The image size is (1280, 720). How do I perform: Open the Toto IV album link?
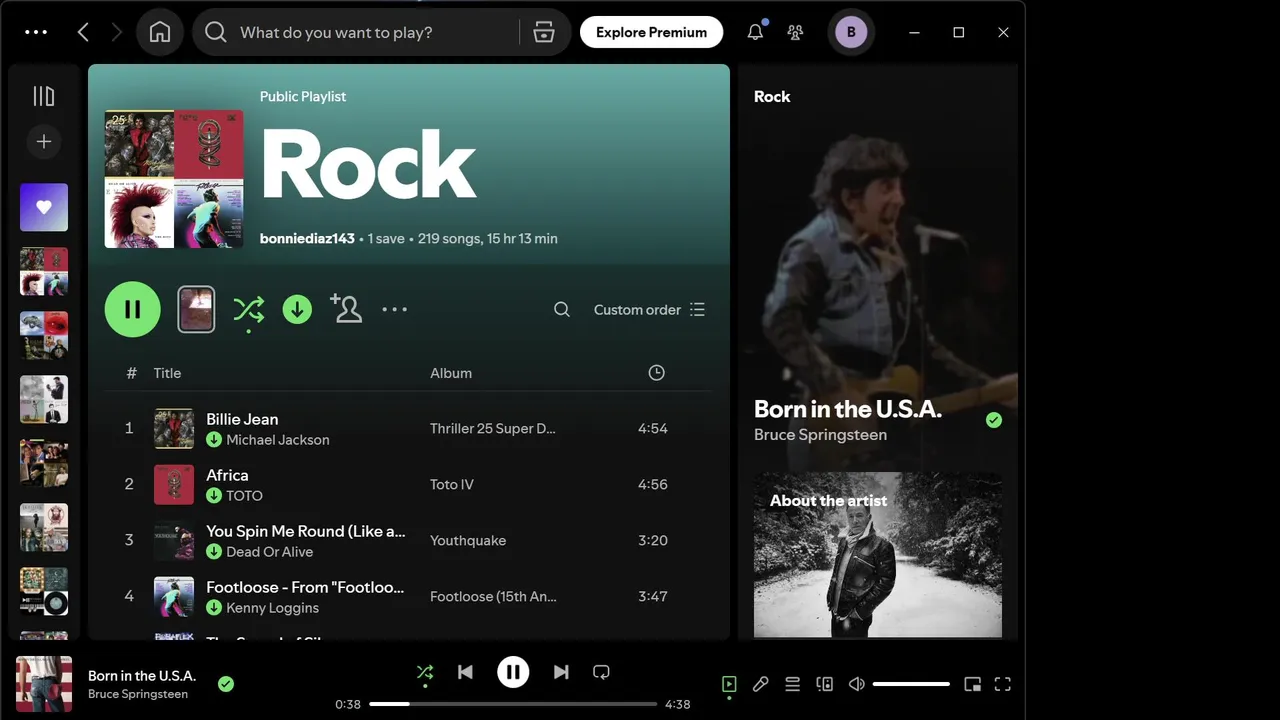[x=452, y=484]
